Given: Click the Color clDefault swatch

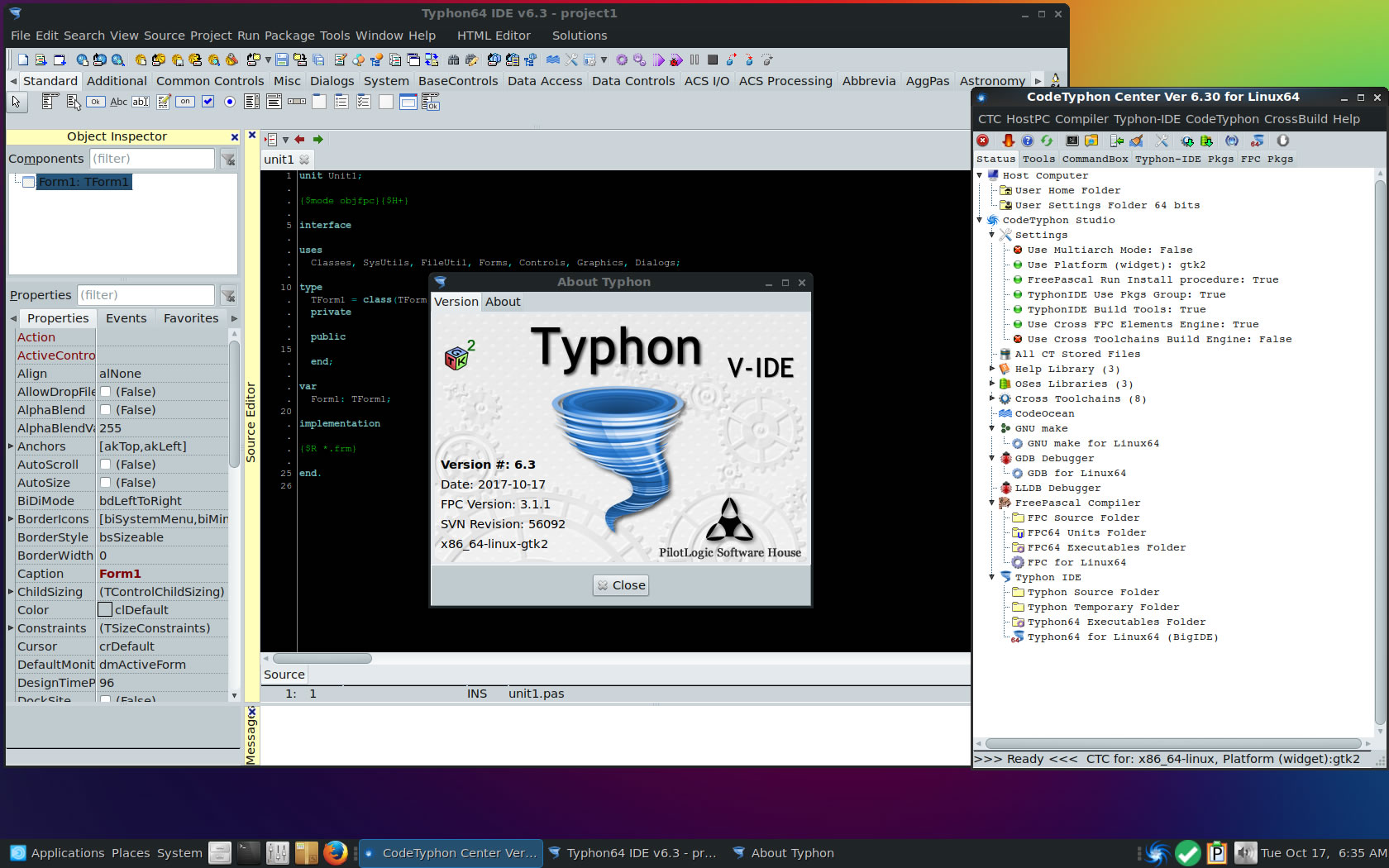Looking at the screenshot, I should pyautogui.click(x=105, y=610).
